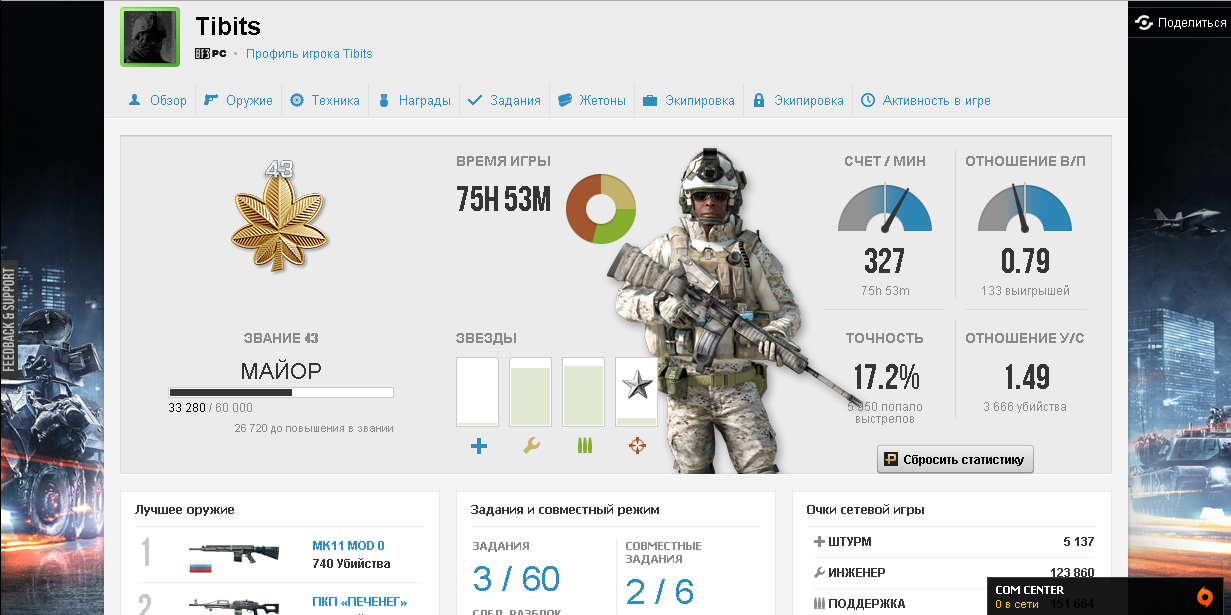Select the Награды tab
Image resolution: width=1231 pixels, height=615 pixels.
point(414,100)
